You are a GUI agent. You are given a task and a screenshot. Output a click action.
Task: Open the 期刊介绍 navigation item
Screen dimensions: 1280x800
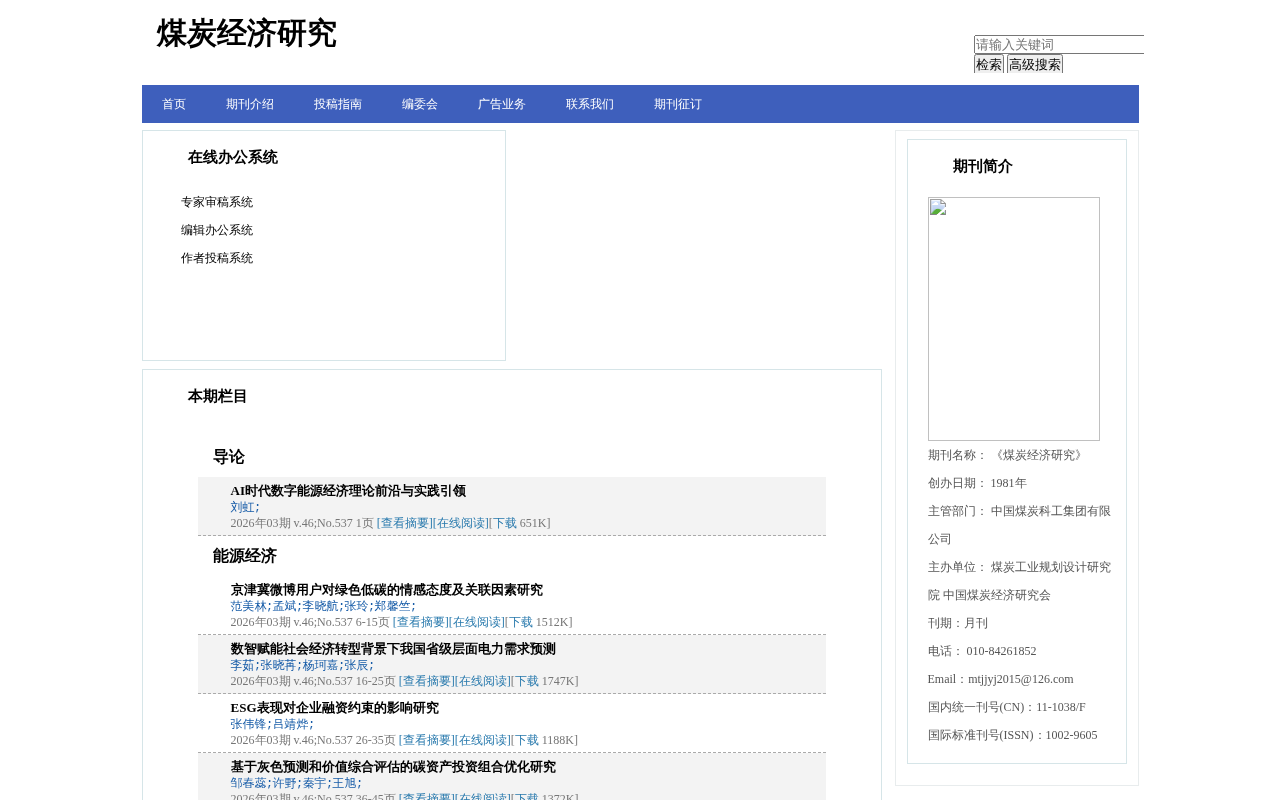pyautogui.click(x=250, y=104)
